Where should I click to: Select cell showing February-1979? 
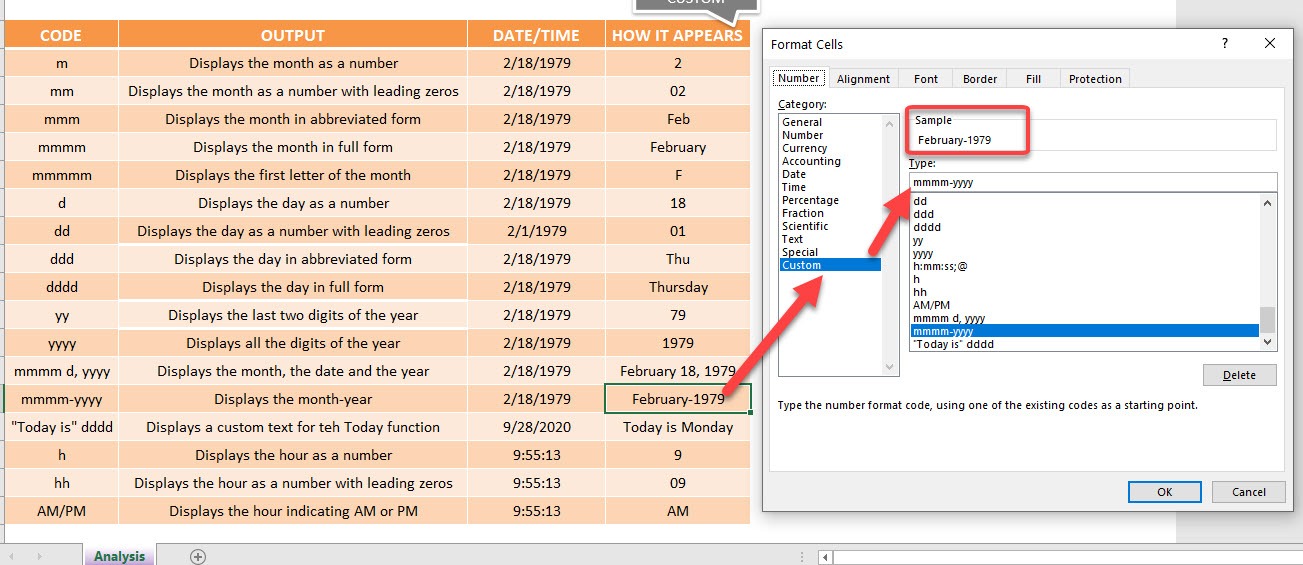[x=678, y=399]
